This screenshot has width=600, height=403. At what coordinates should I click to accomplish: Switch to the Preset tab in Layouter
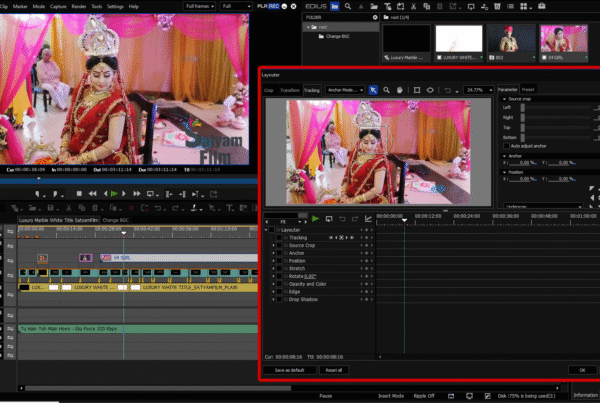[x=528, y=90]
